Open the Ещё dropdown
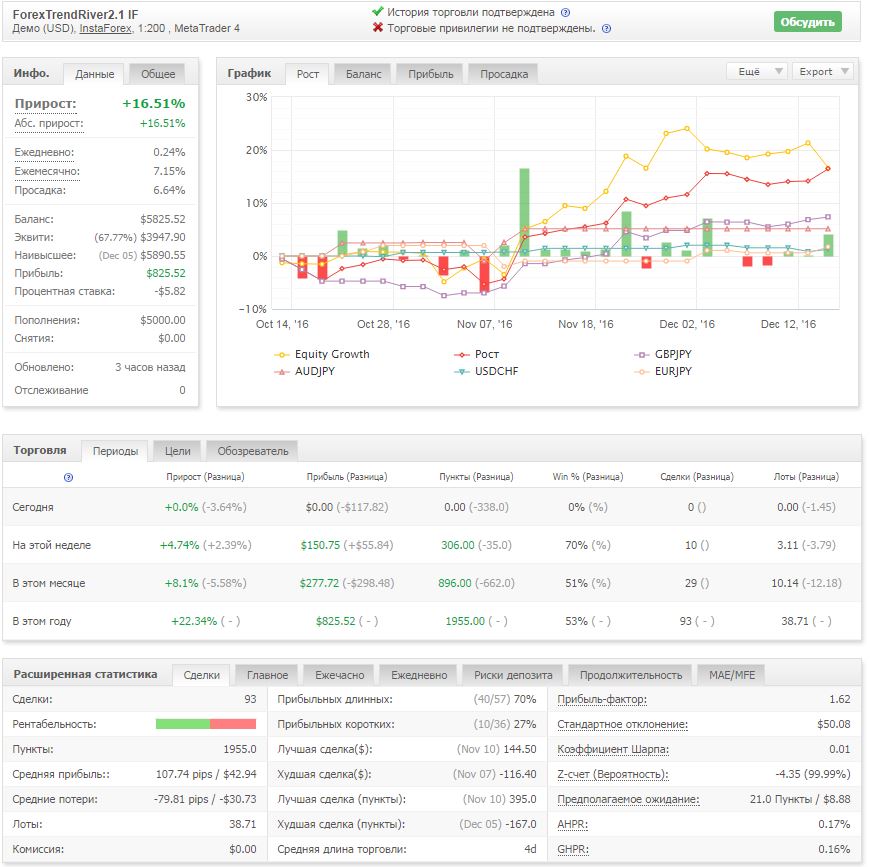This screenshot has width=870, height=867. point(757,72)
